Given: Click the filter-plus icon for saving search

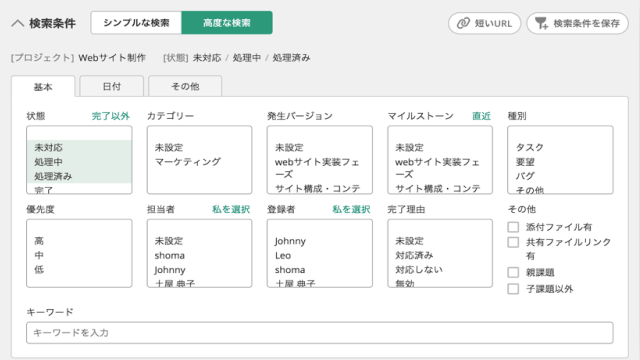Looking at the screenshot, I should pyautogui.click(x=542, y=23).
